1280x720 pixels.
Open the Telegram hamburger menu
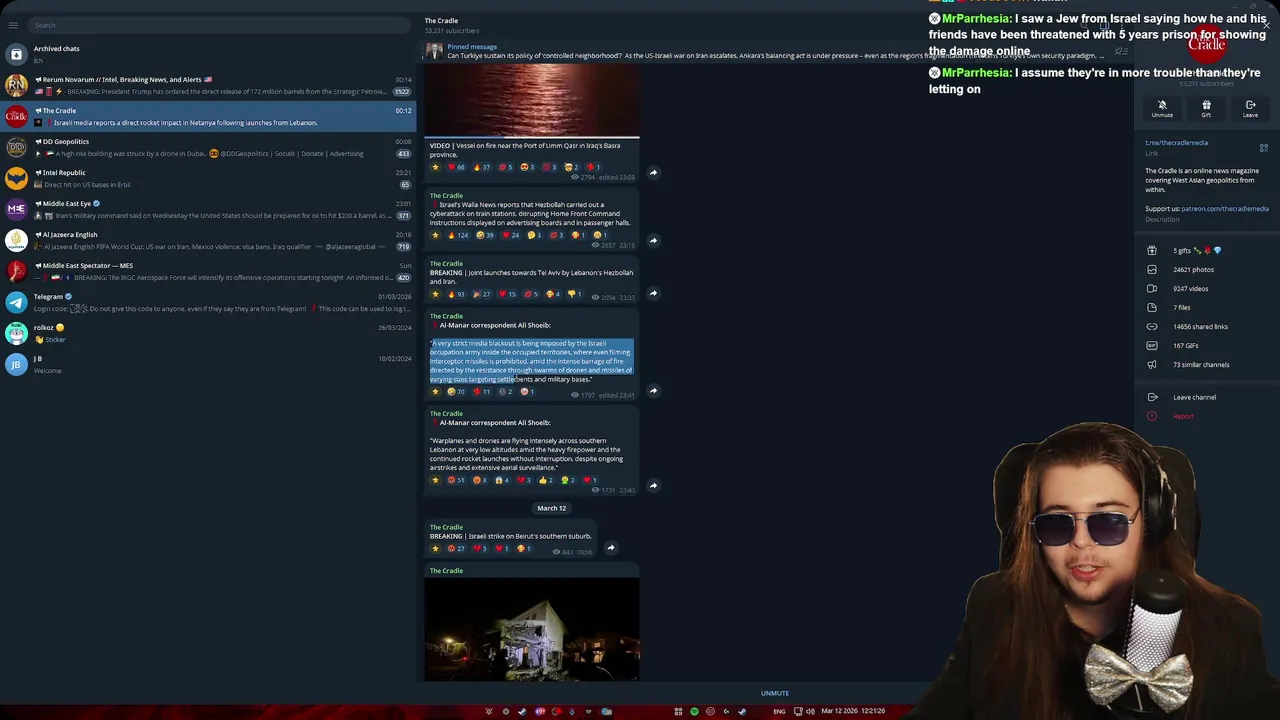pyautogui.click(x=13, y=25)
